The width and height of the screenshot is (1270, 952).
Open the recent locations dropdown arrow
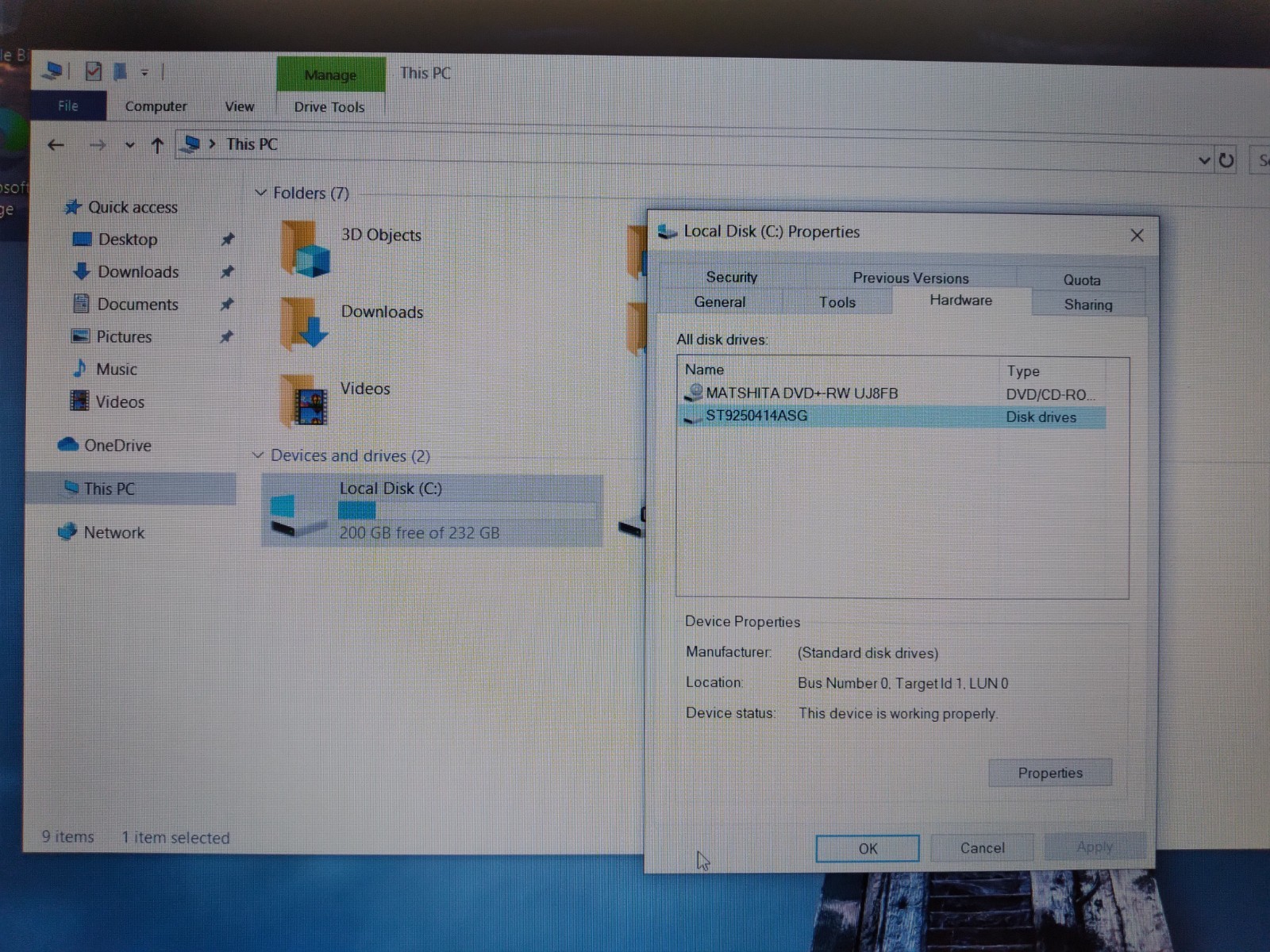(129, 145)
